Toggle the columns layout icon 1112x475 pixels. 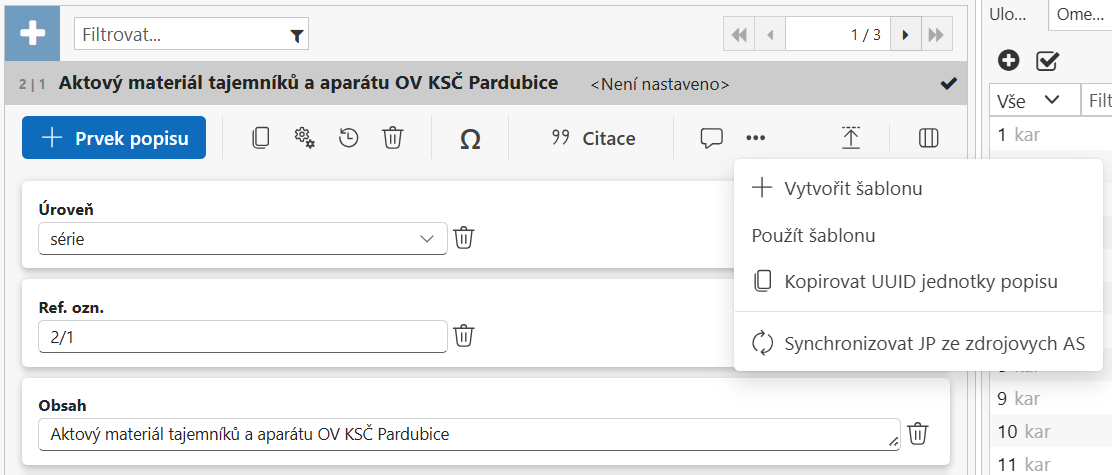[x=928, y=138]
